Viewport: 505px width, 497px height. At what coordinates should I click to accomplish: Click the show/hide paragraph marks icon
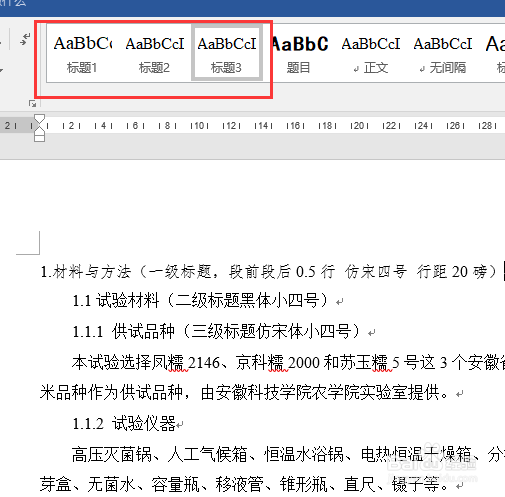pyautogui.click(x=25, y=39)
